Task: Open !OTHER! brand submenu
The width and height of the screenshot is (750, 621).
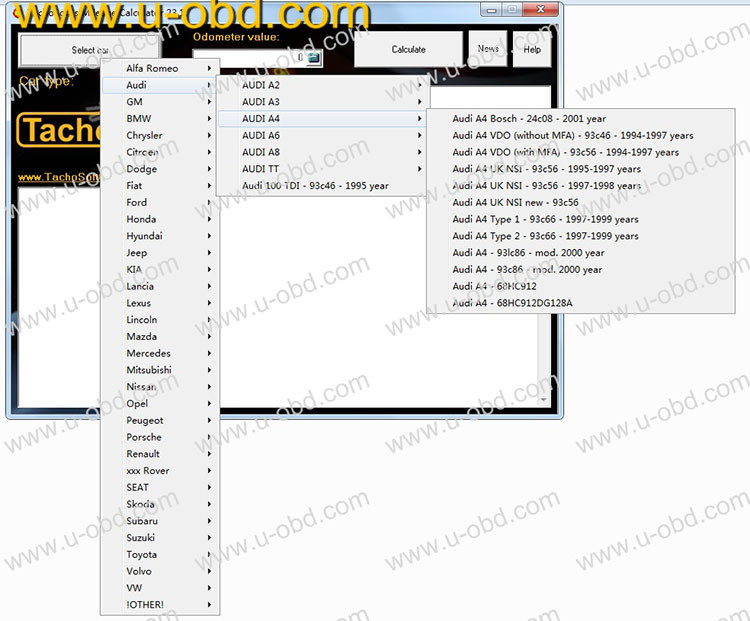Action: click(x=160, y=604)
